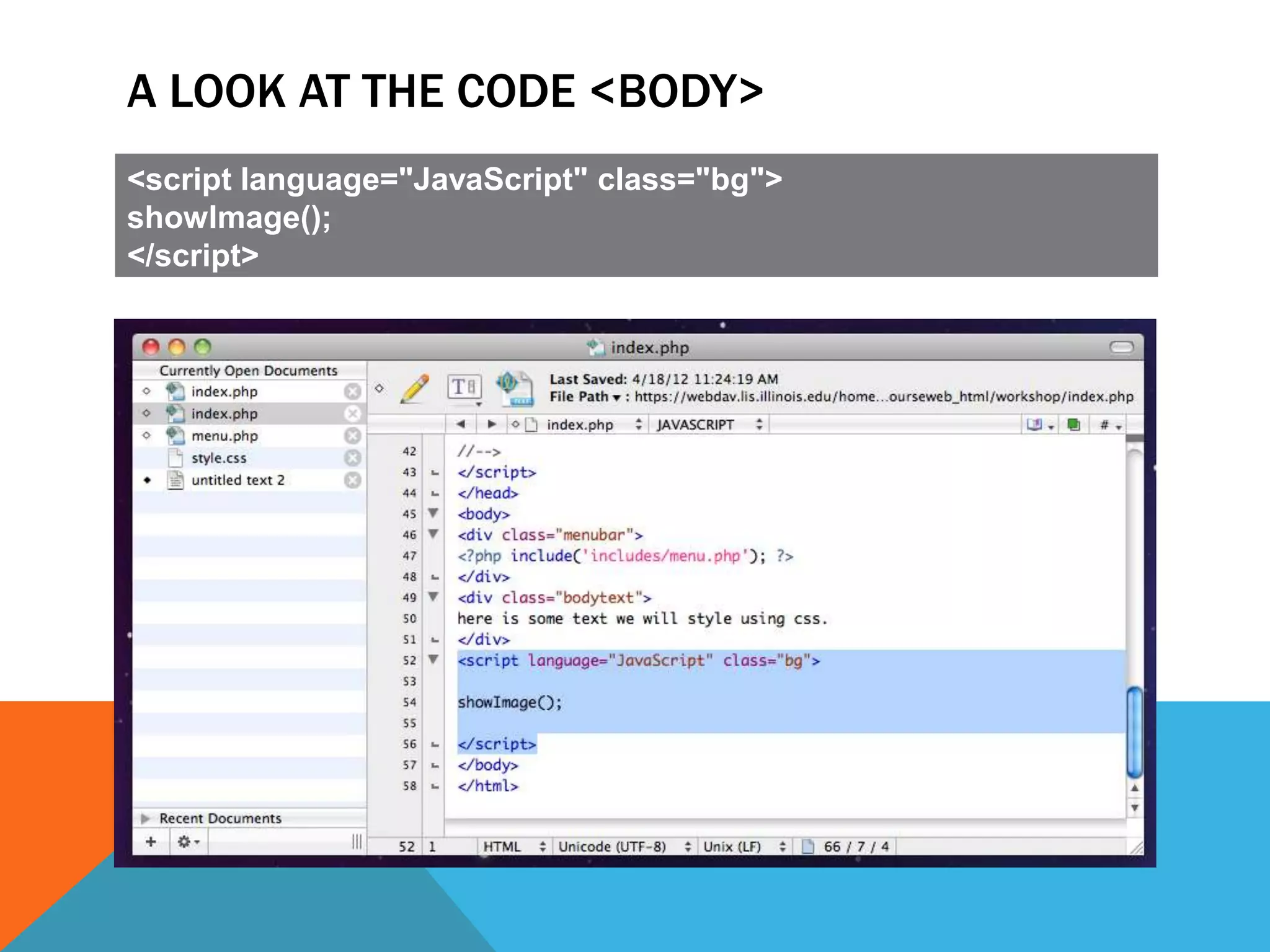Viewport: 1270px width, 952px height.
Task: Click the toolbar toggle pill button
Action: click(x=1121, y=347)
